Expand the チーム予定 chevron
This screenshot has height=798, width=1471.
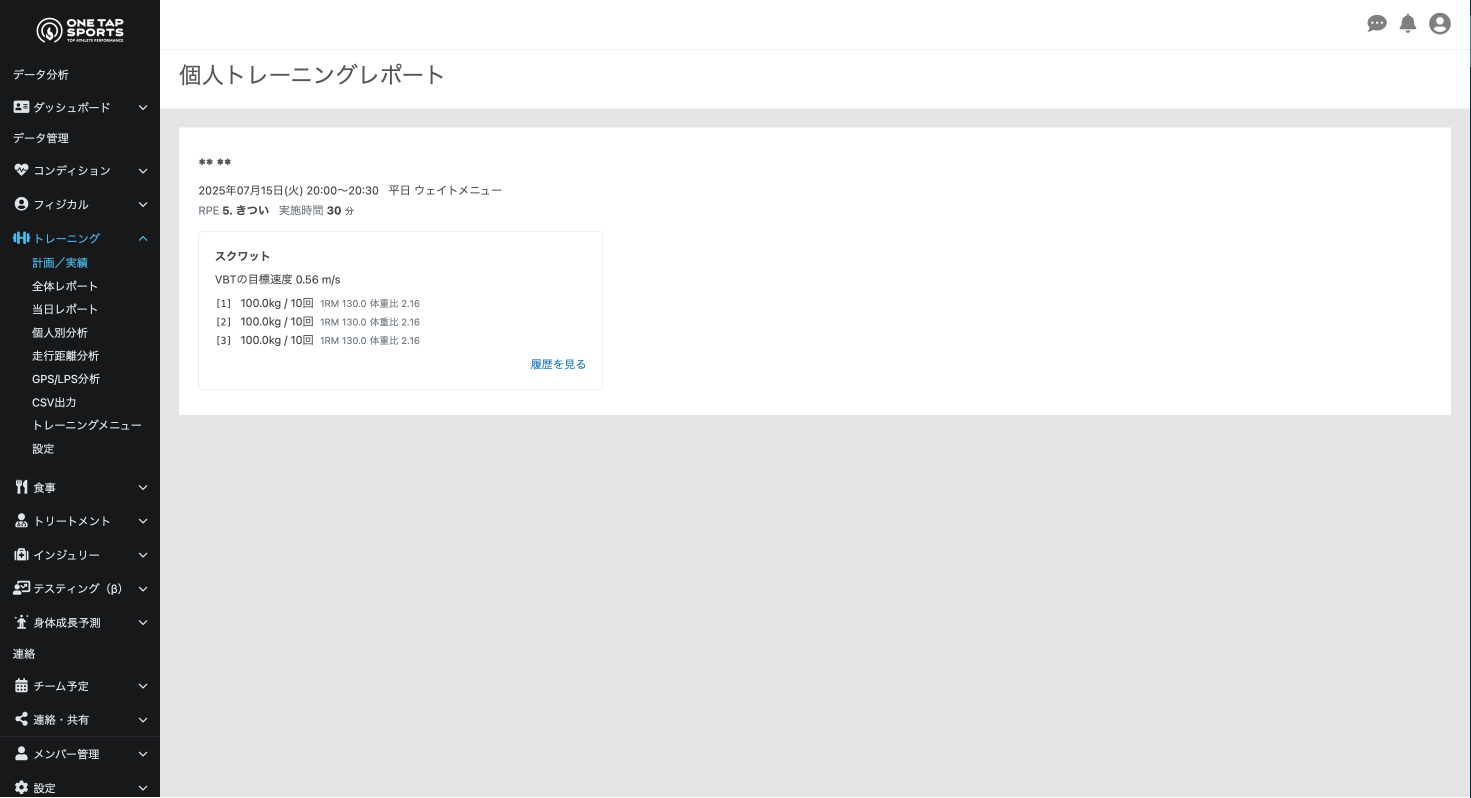tap(143, 686)
